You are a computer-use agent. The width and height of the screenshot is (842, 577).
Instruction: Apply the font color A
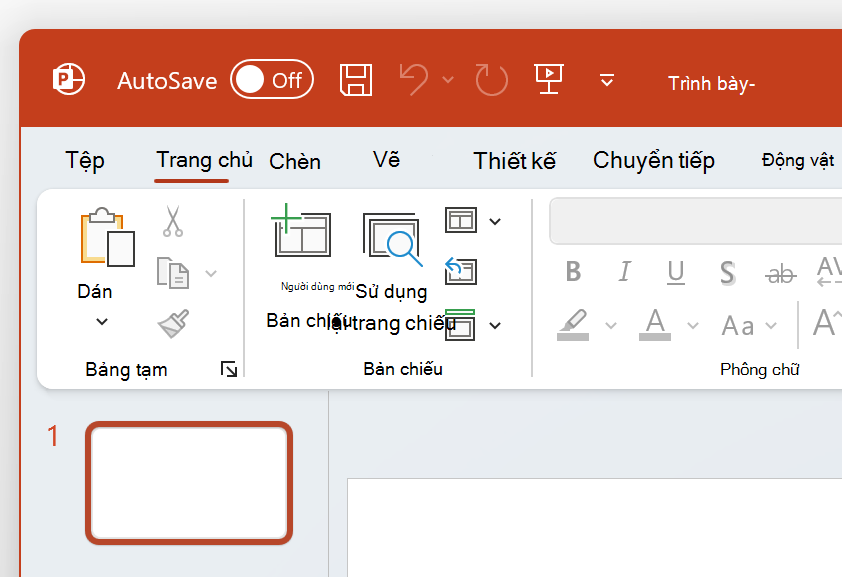655,325
